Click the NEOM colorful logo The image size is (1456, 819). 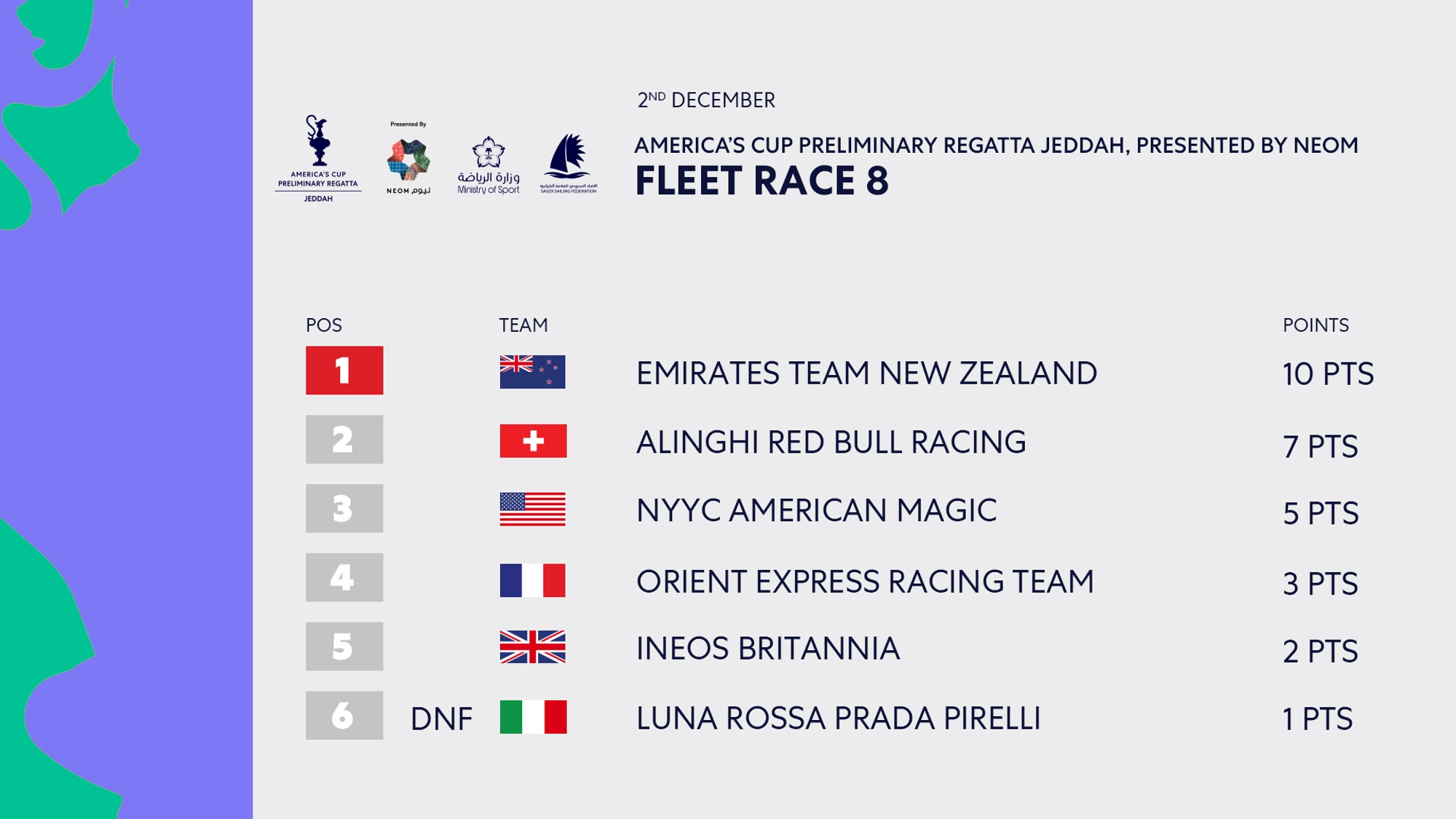pyautogui.click(x=408, y=158)
